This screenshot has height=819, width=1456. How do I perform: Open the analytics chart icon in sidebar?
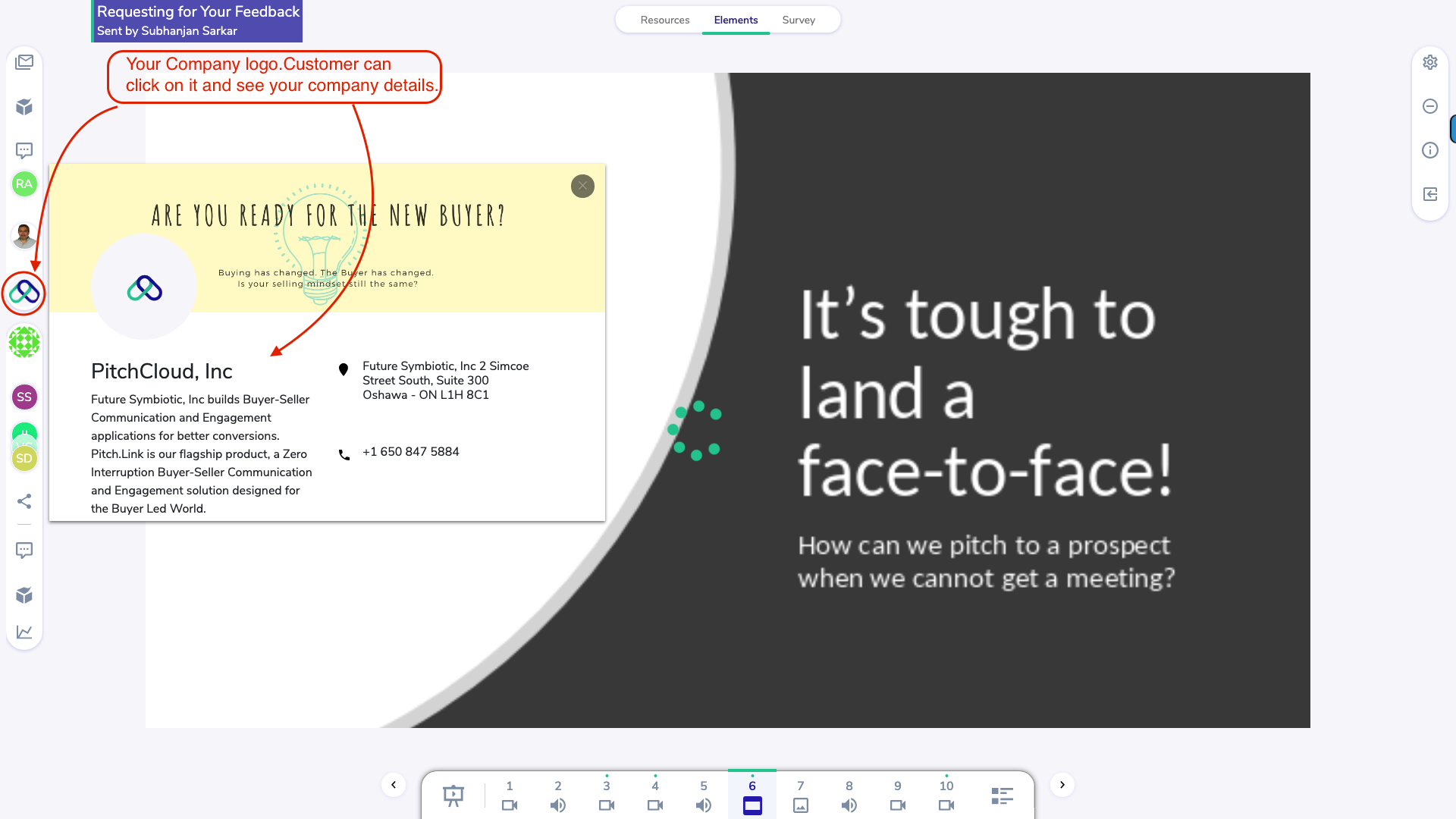(x=24, y=632)
